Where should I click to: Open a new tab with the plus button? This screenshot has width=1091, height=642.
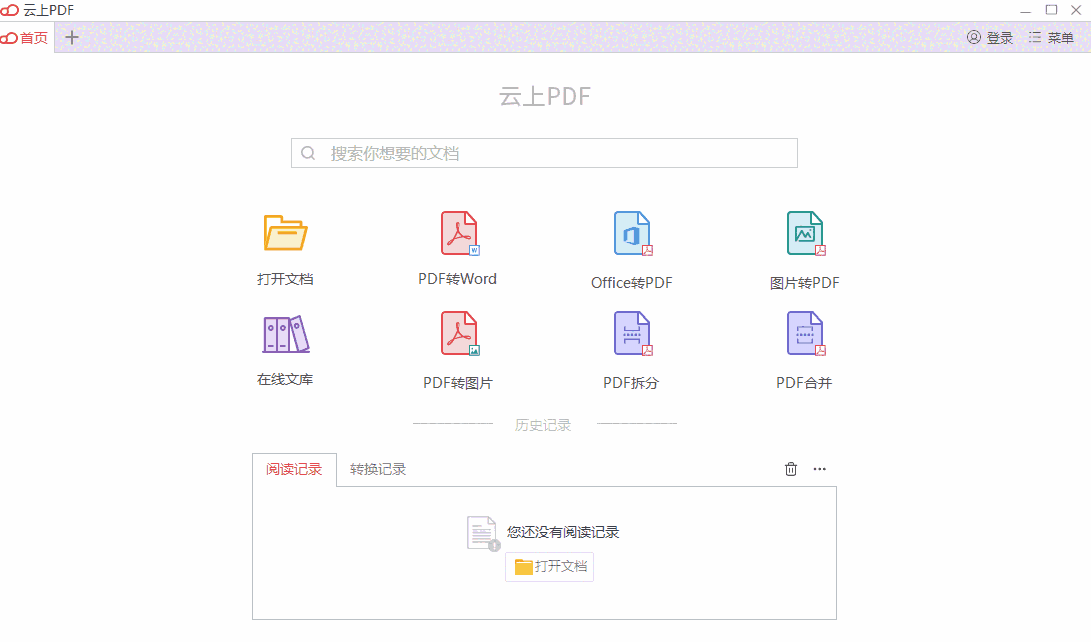pyautogui.click(x=71, y=37)
